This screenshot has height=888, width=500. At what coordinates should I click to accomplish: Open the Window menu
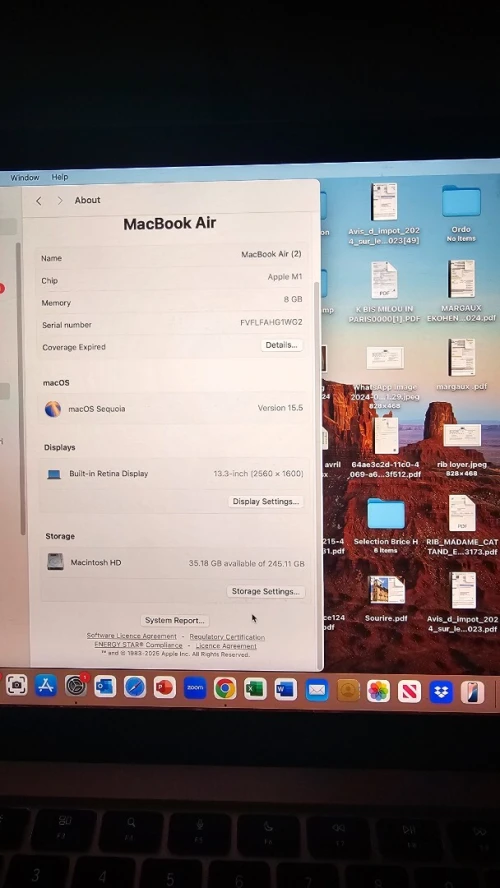click(25, 177)
